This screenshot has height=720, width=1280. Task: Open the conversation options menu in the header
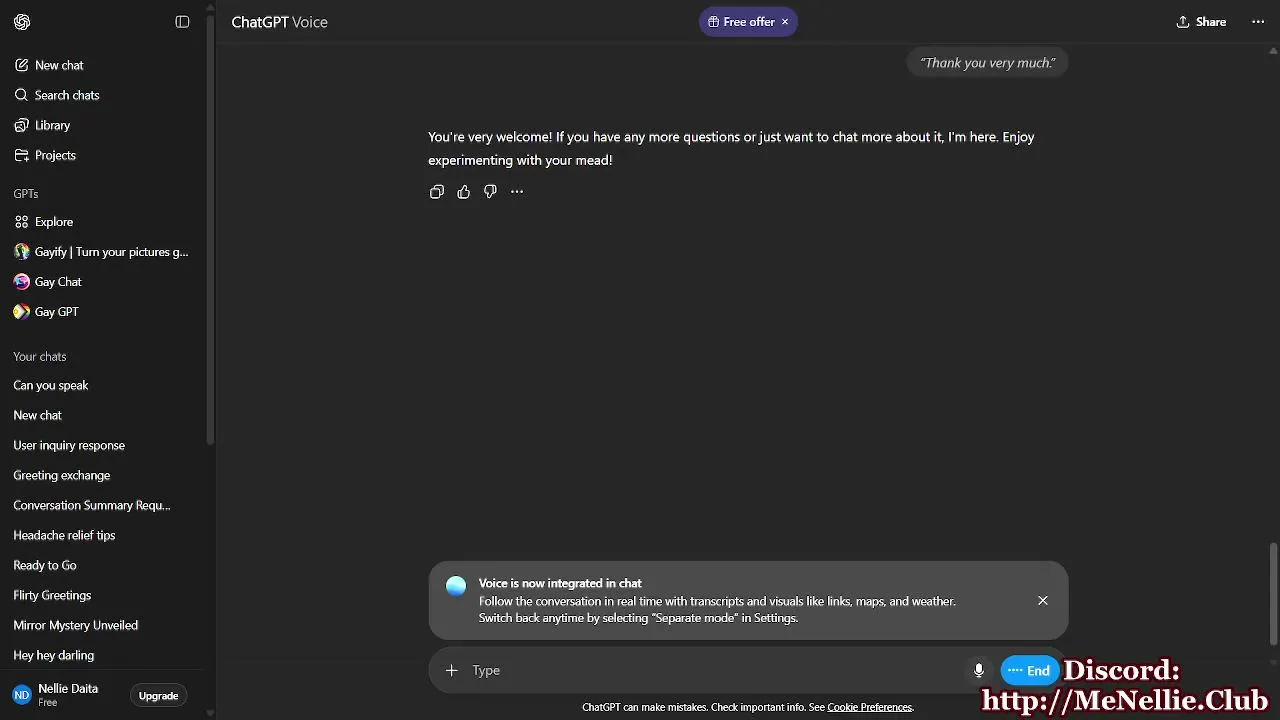click(x=1258, y=22)
